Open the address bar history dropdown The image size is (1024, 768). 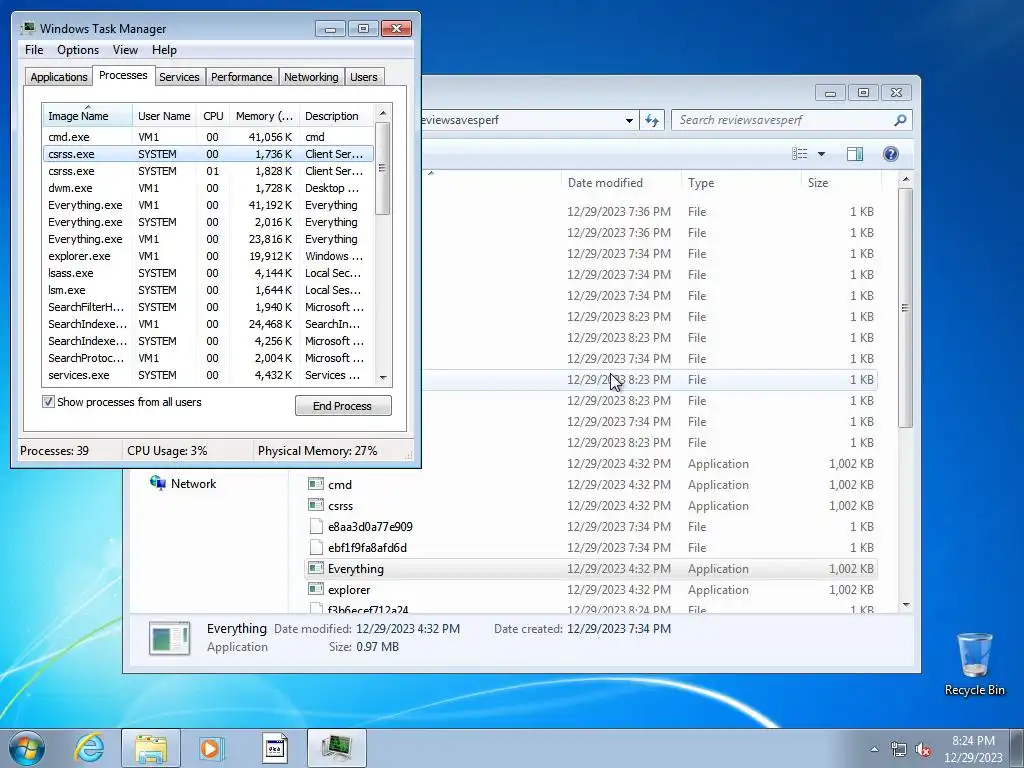click(629, 120)
